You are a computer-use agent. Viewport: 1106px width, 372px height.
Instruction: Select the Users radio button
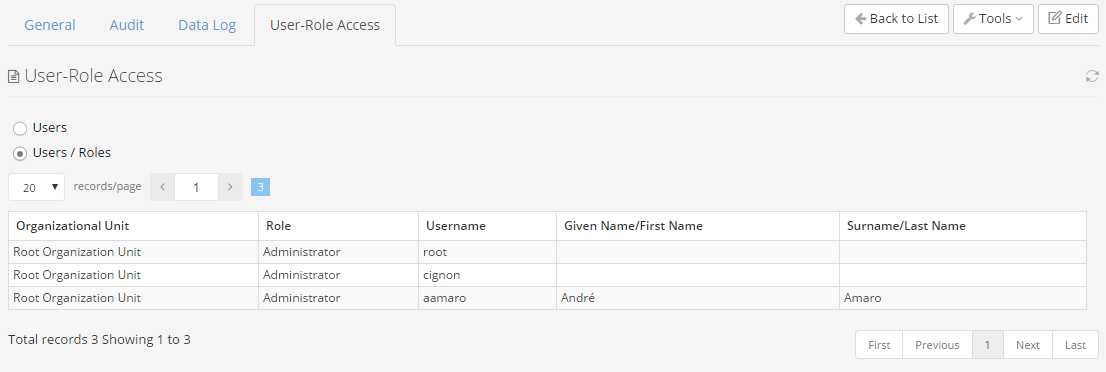[20, 128]
